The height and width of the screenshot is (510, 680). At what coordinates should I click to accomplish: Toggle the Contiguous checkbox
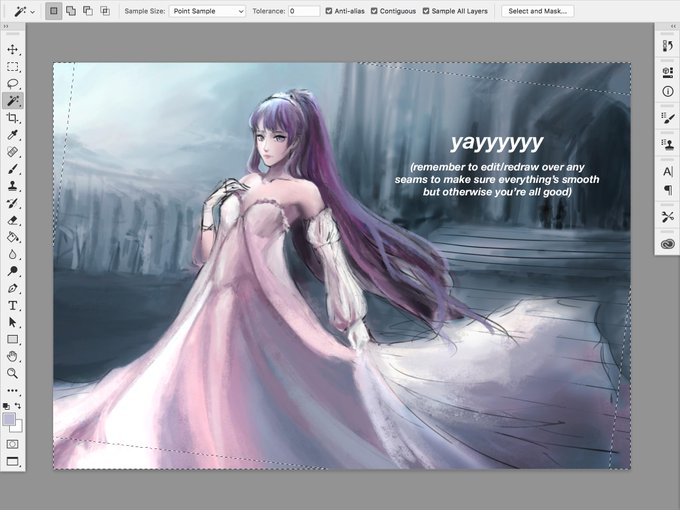click(374, 11)
